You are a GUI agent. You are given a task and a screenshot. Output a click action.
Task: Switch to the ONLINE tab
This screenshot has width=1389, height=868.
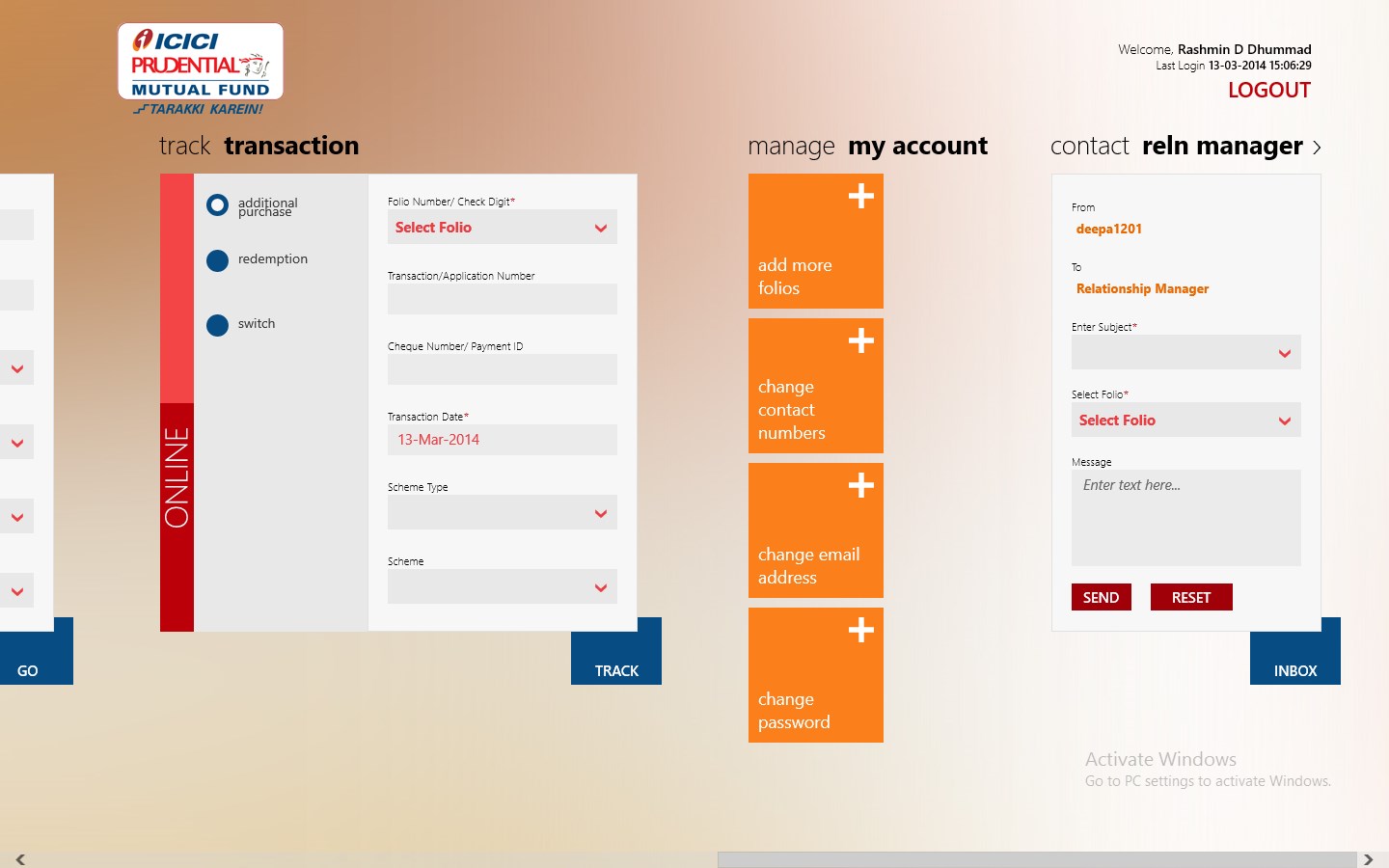tap(177, 473)
